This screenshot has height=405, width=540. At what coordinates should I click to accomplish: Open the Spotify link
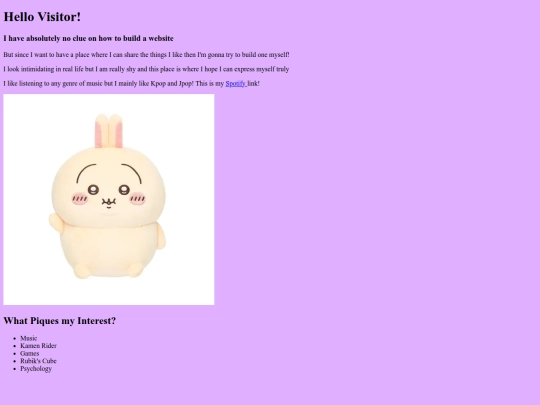(x=236, y=84)
